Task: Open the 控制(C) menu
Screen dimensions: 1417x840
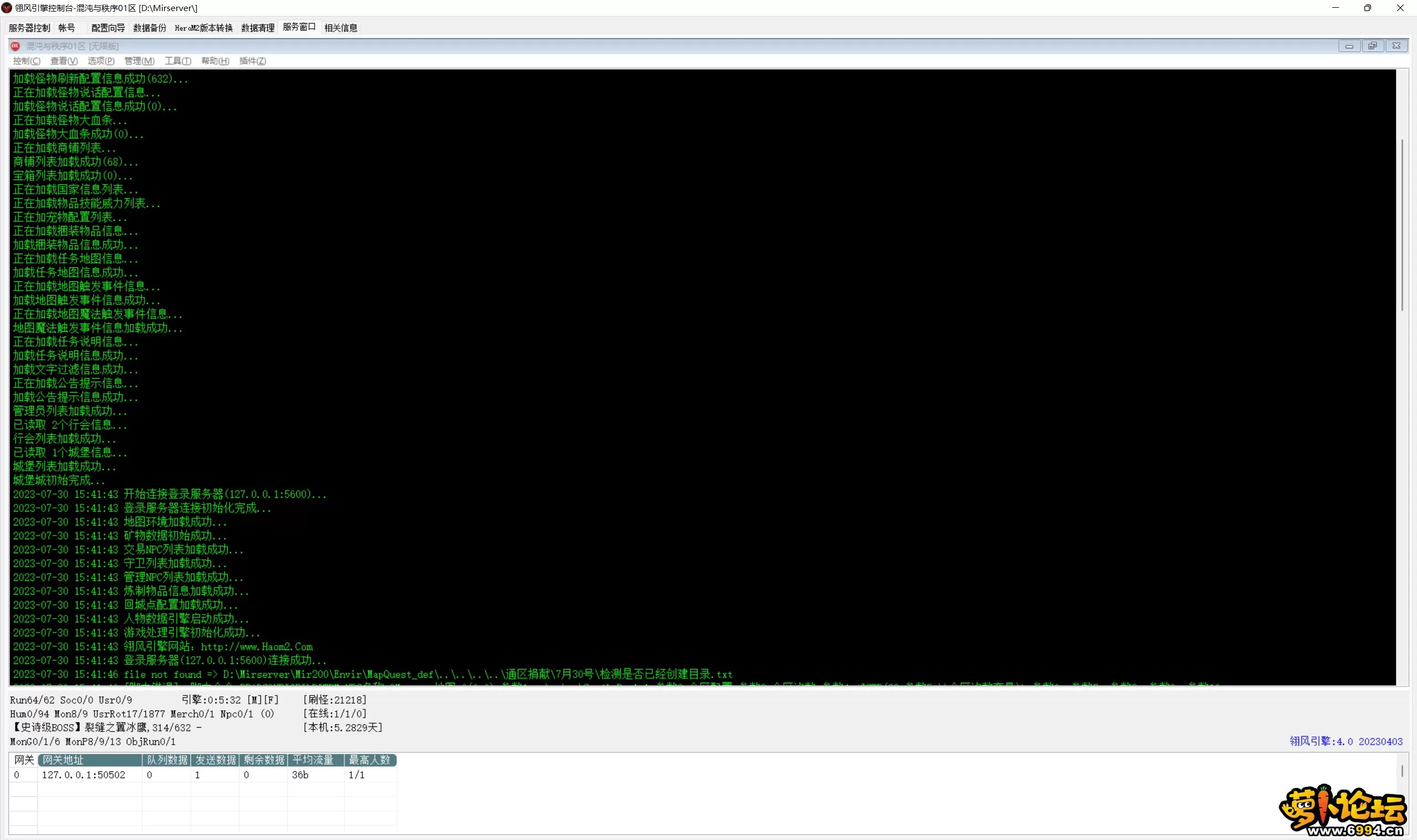Action: [x=27, y=60]
